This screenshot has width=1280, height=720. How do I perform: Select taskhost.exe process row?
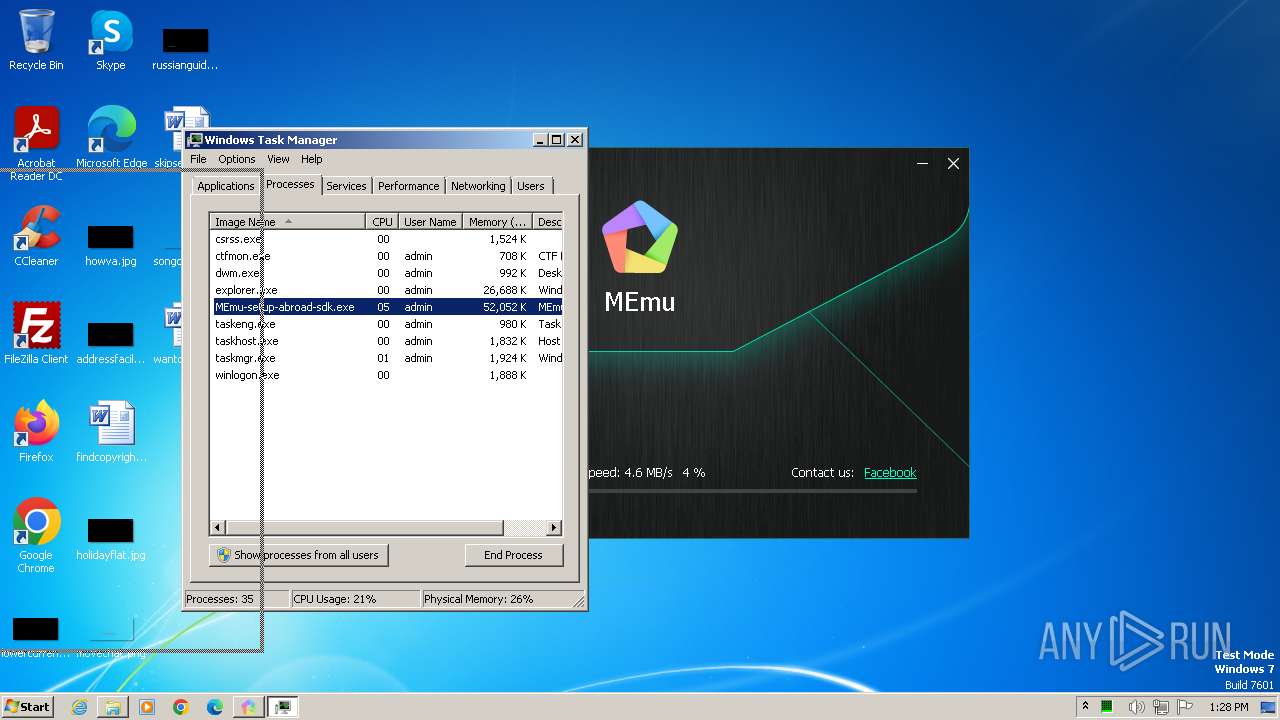pos(386,341)
